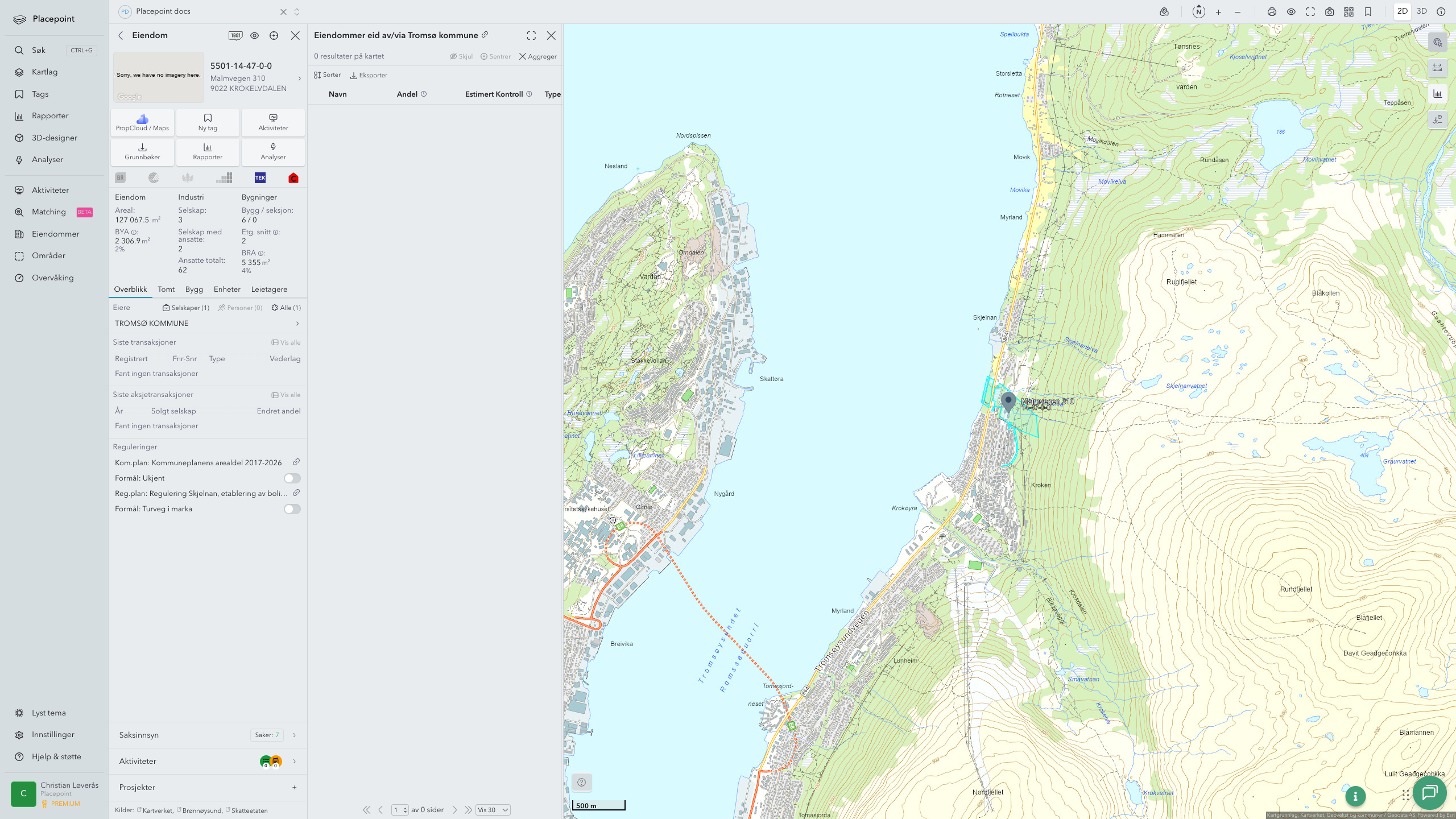The height and width of the screenshot is (819, 1456).
Task: Print the map view
Action: pos(1272,11)
